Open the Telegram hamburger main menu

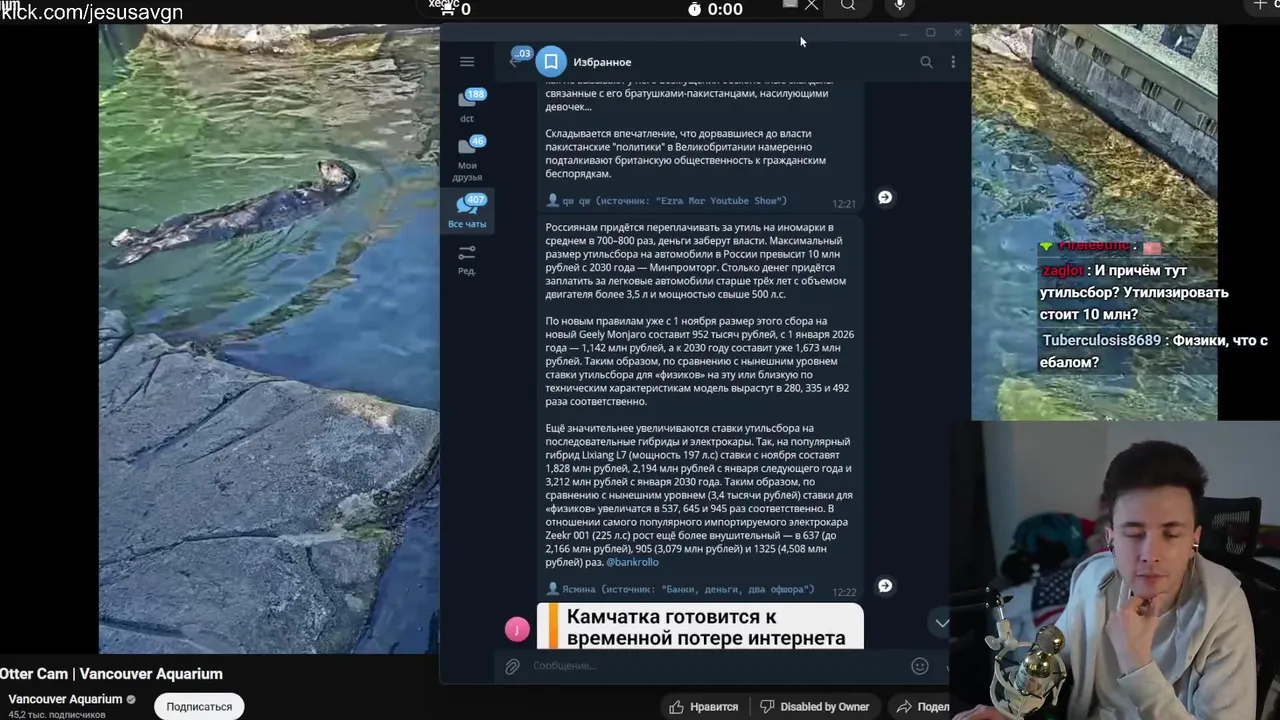pyautogui.click(x=467, y=62)
